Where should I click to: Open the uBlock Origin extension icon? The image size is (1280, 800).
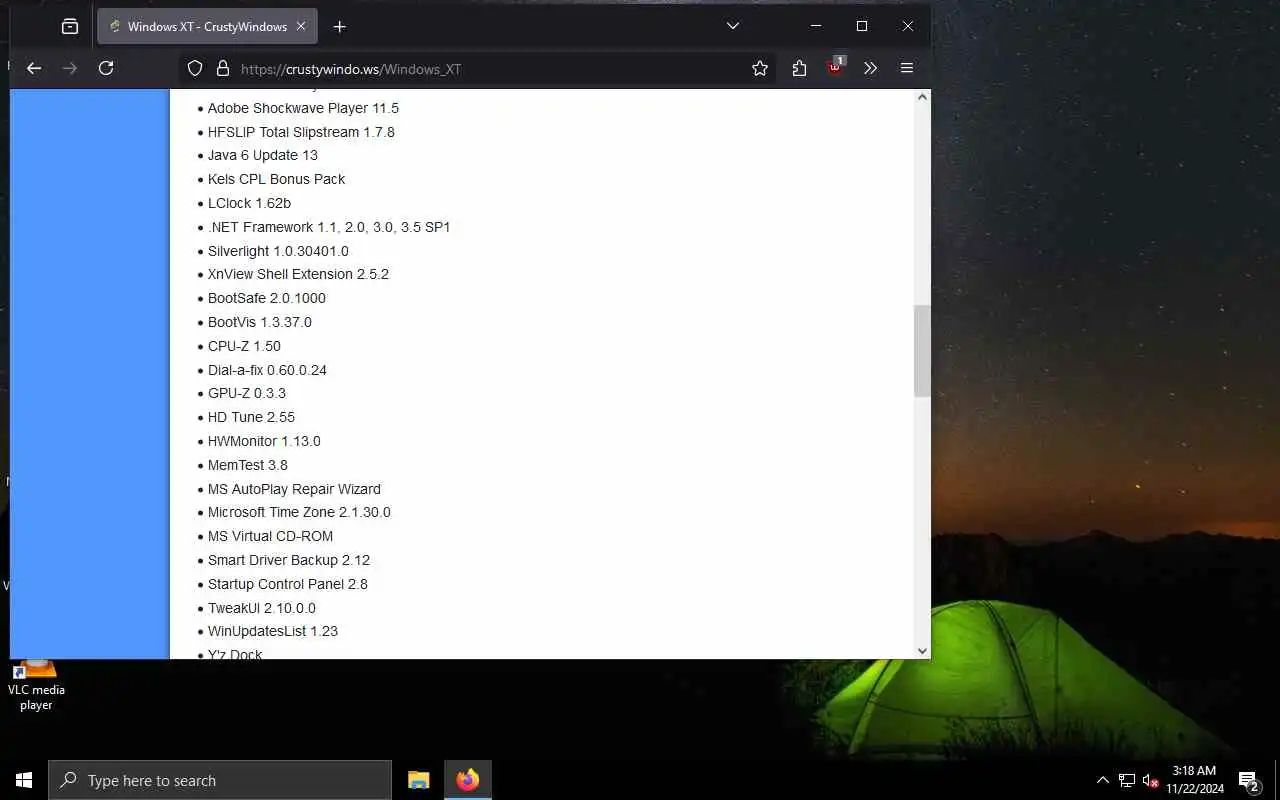pyautogui.click(x=835, y=67)
